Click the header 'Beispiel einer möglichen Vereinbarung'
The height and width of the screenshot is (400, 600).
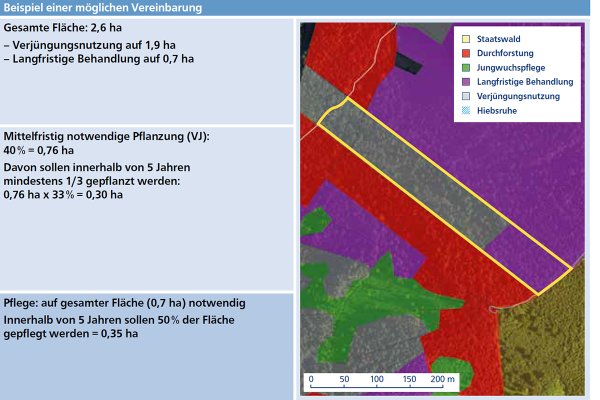tap(103, 8)
